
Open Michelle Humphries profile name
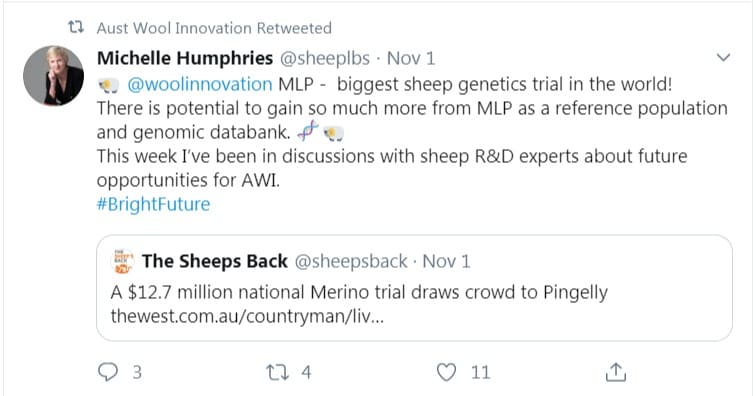(x=185, y=58)
